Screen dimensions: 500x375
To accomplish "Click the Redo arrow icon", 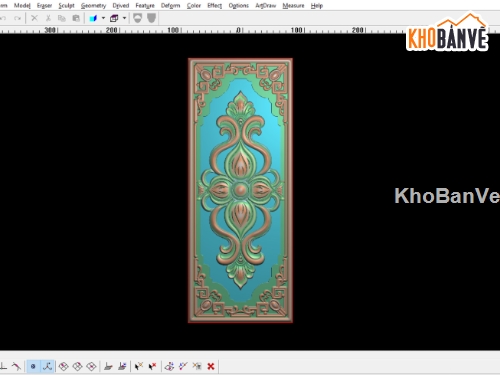I will coord(17,18).
